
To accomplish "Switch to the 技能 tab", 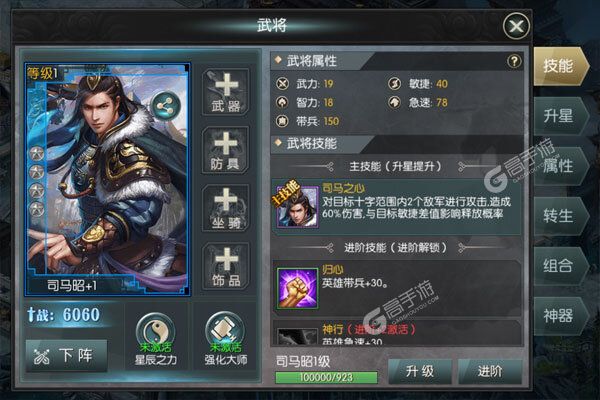I will [560, 66].
